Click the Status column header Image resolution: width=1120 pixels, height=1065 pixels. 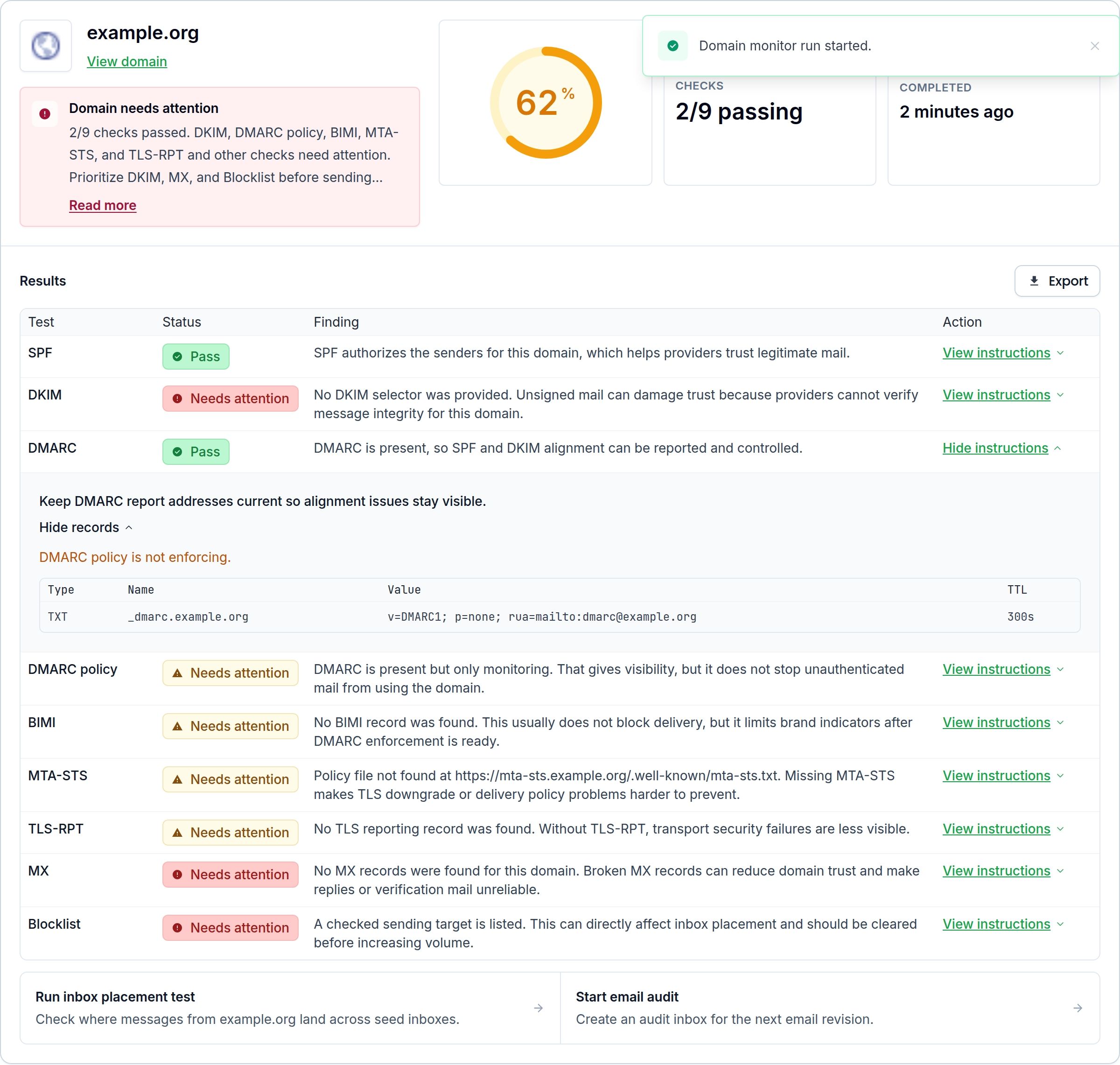coord(182,322)
